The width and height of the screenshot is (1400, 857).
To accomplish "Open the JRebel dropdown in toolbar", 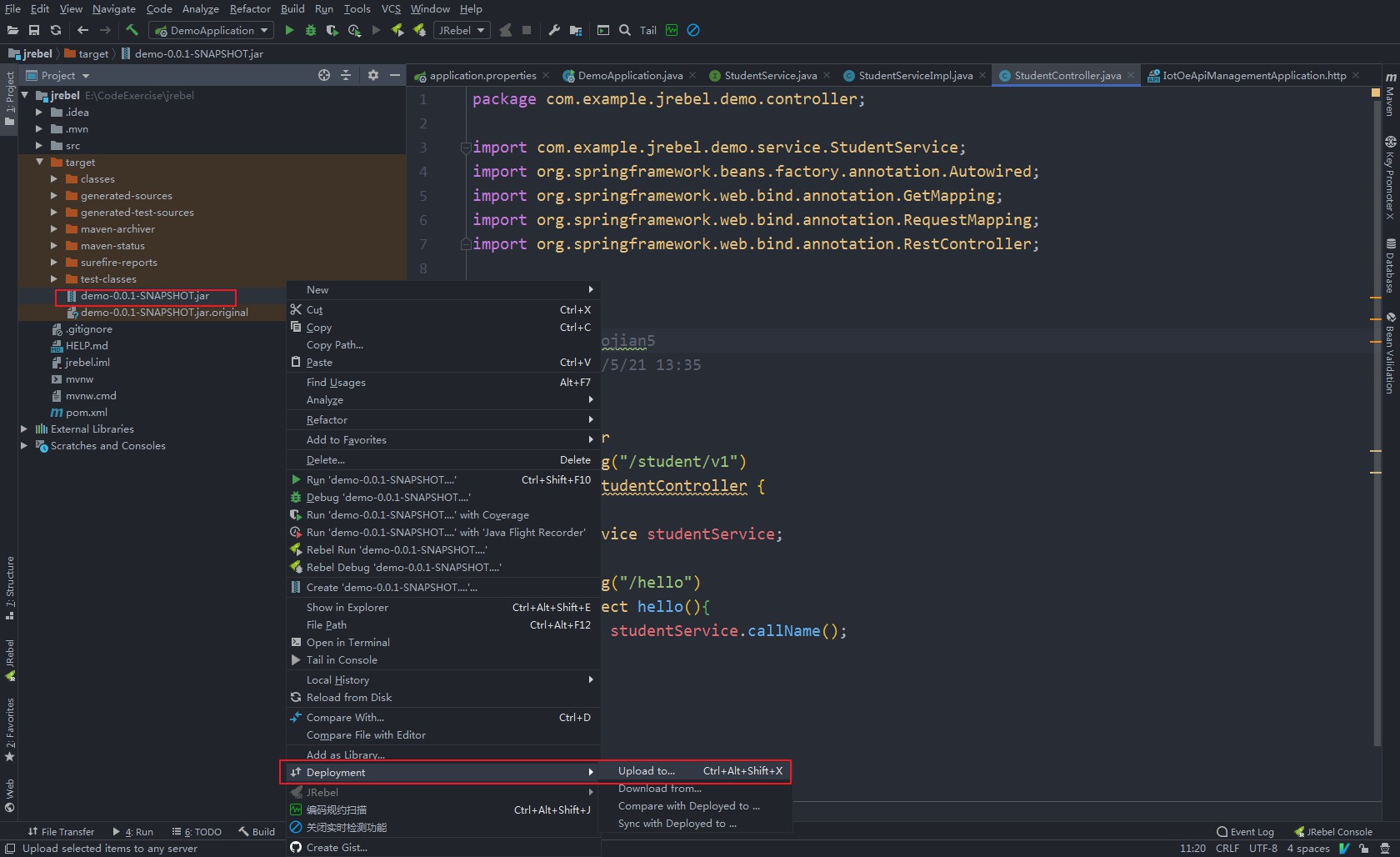I will [x=462, y=30].
